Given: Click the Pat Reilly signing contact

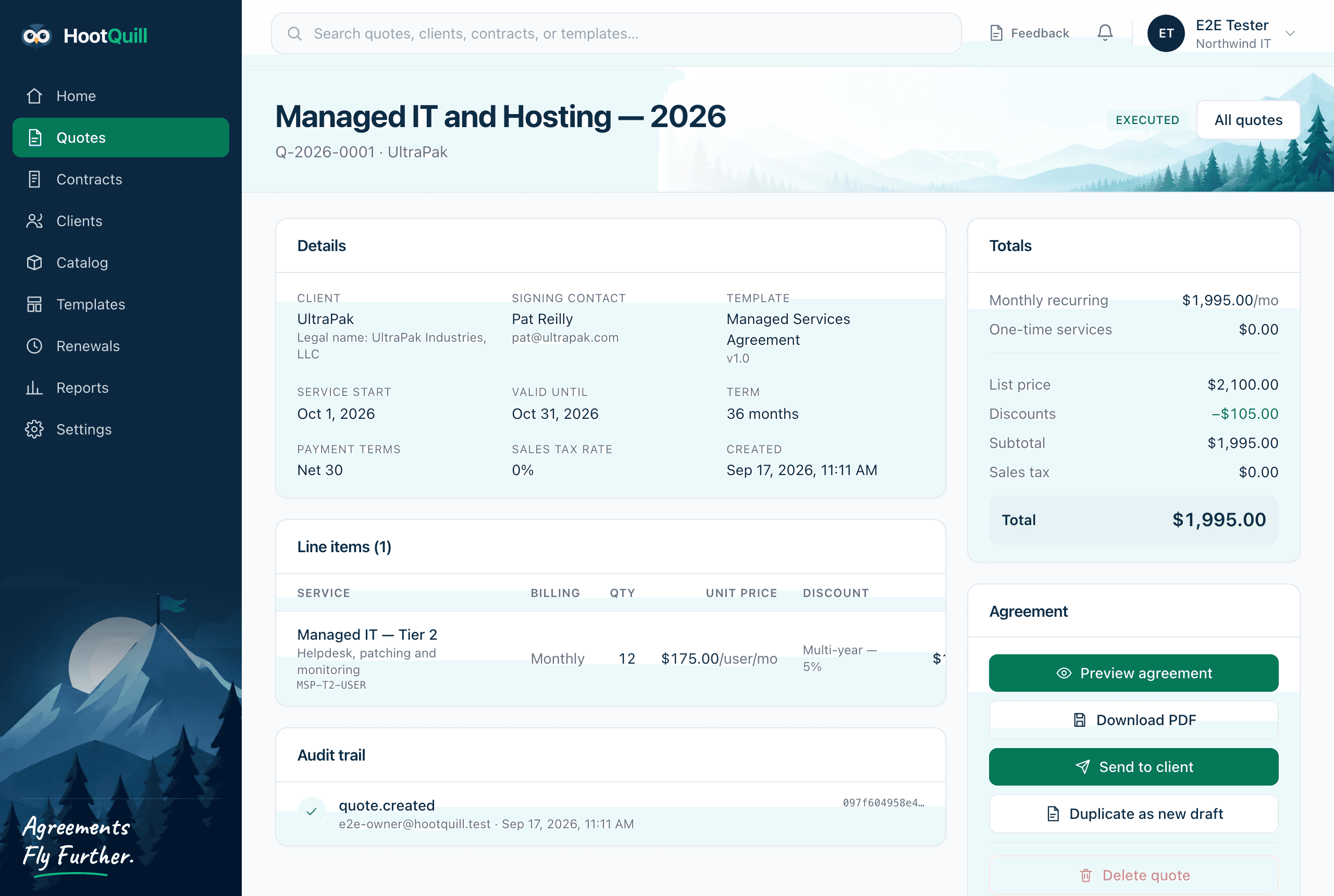Looking at the screenshot, I should pyautogui.click(x=542, y=319).
